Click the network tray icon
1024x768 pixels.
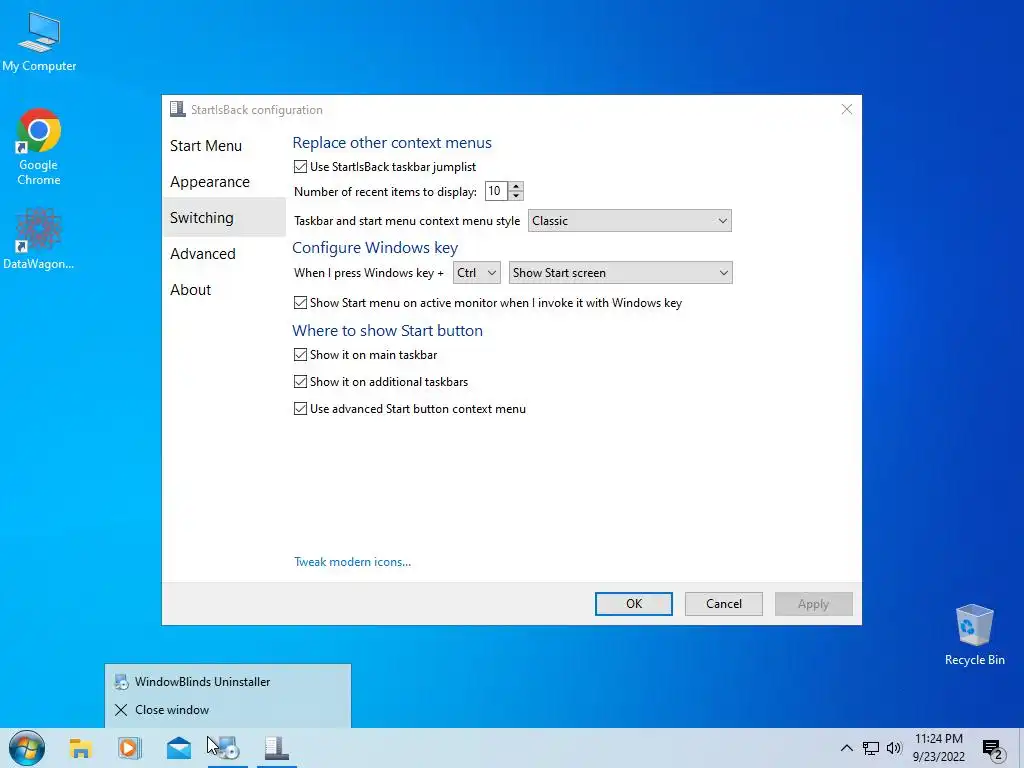click(871, 748)
